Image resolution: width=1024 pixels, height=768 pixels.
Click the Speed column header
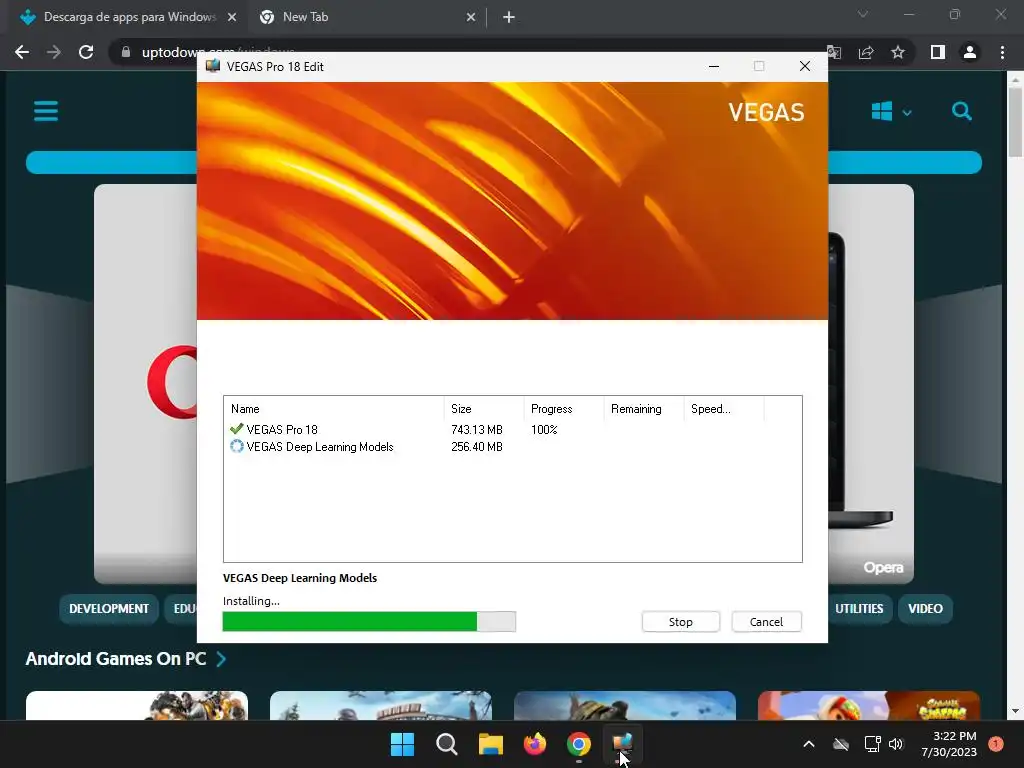point(724,409)
